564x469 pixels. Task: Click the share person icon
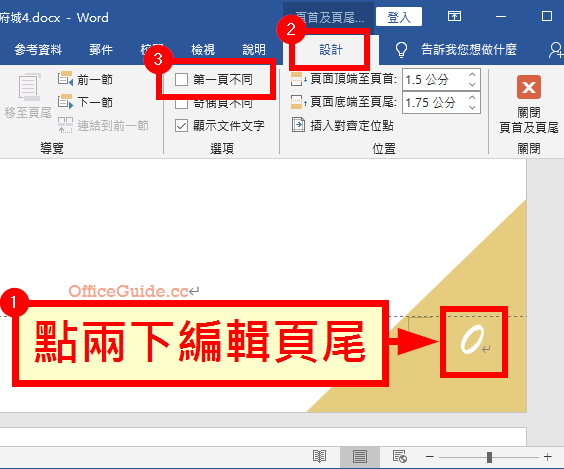click(x=556, y=50)
